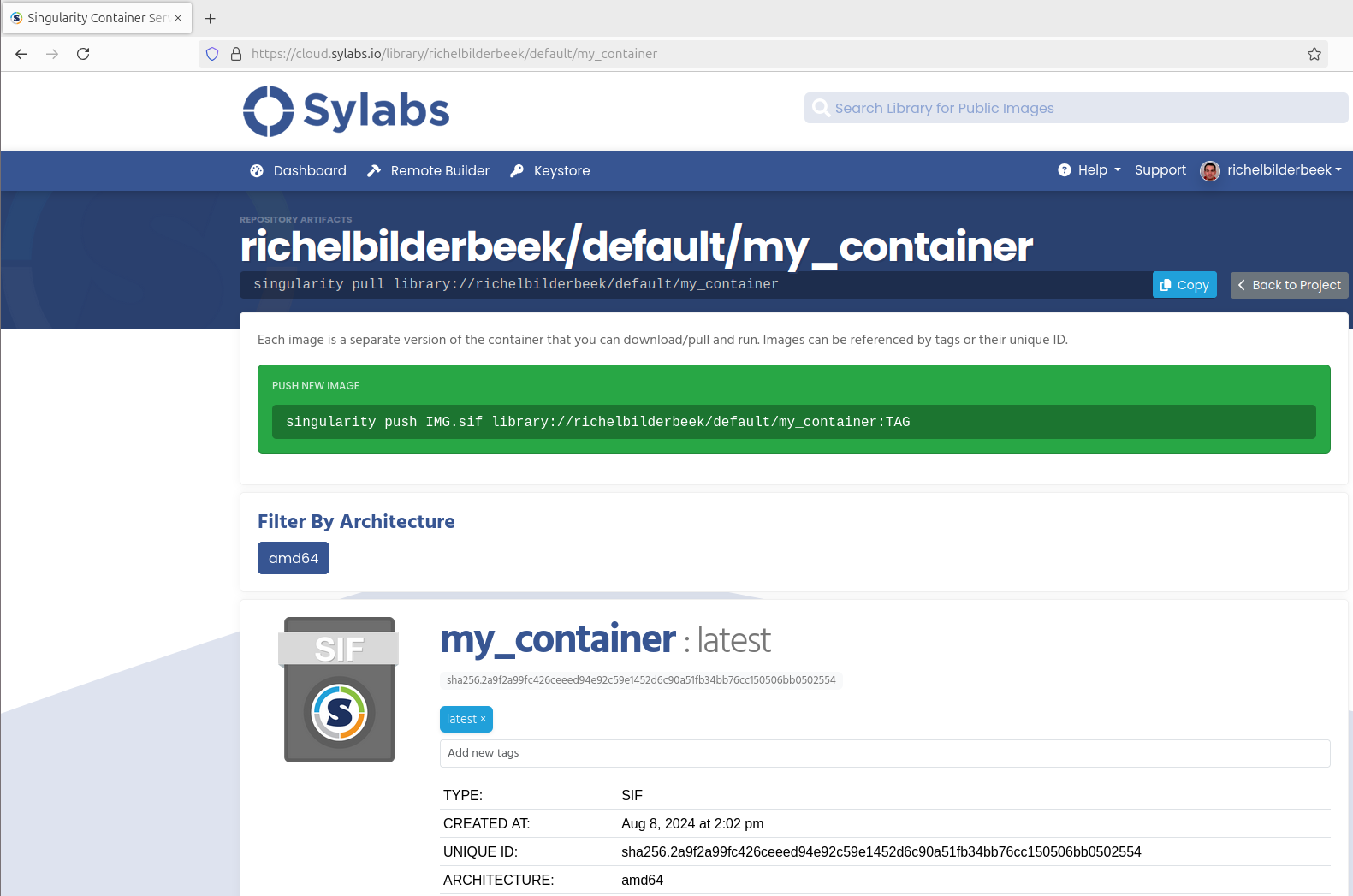
Task: Click the tracking protection shield icon
Action: coord(212,54)
